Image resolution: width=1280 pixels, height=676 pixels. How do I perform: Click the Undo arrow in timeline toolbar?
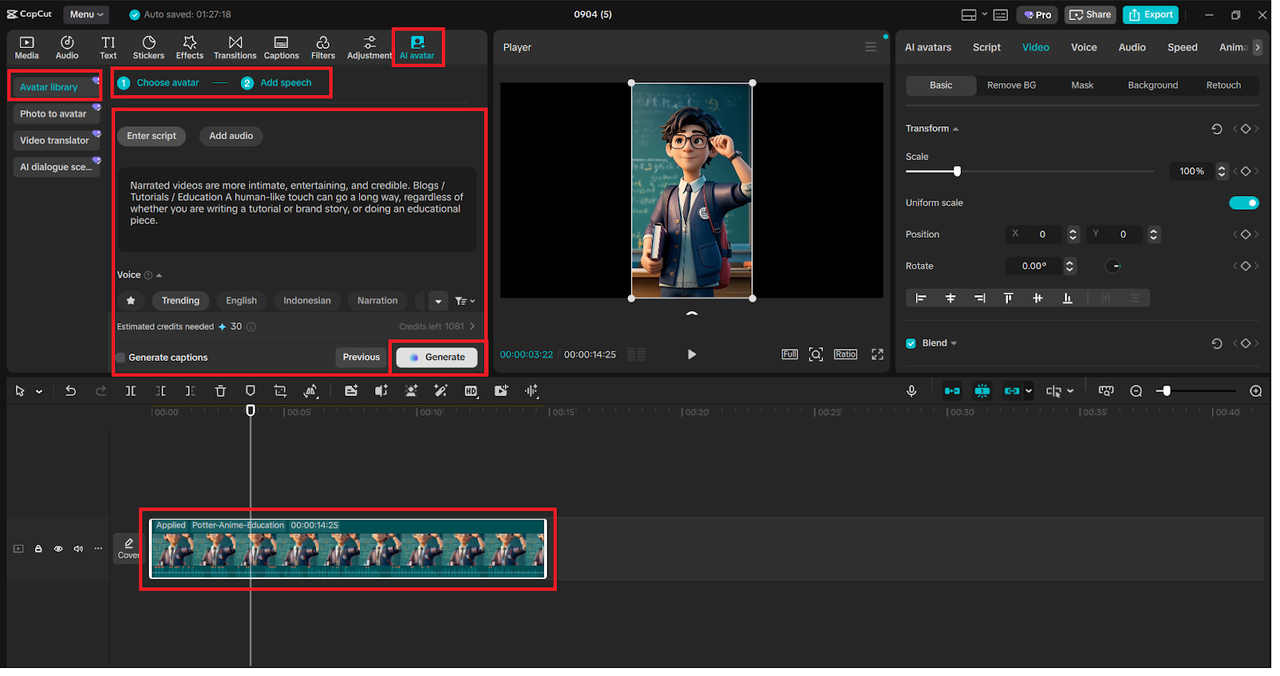(70, 391)
